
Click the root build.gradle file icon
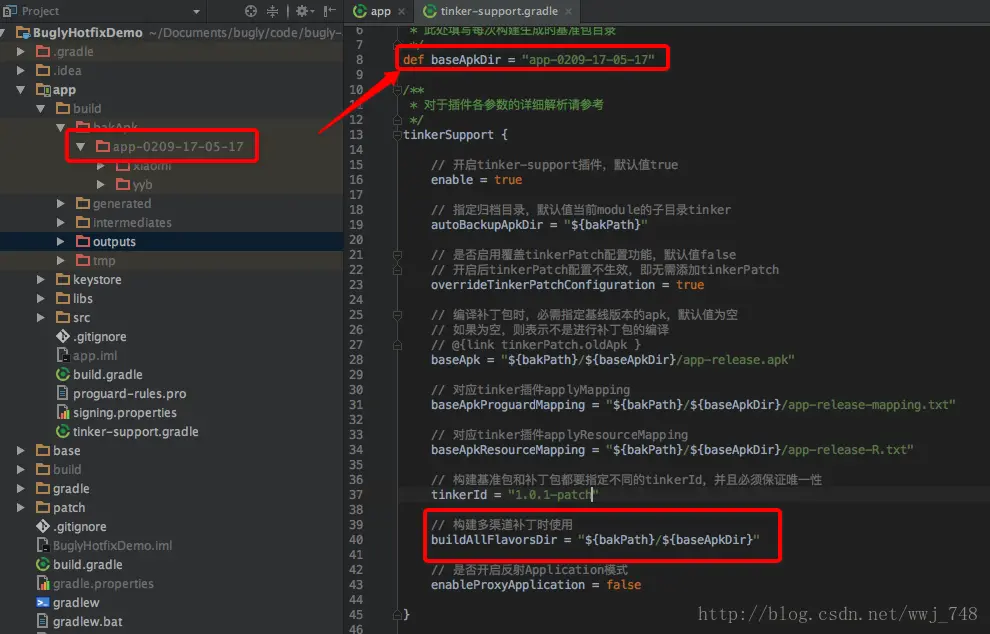tap(43, 565)
